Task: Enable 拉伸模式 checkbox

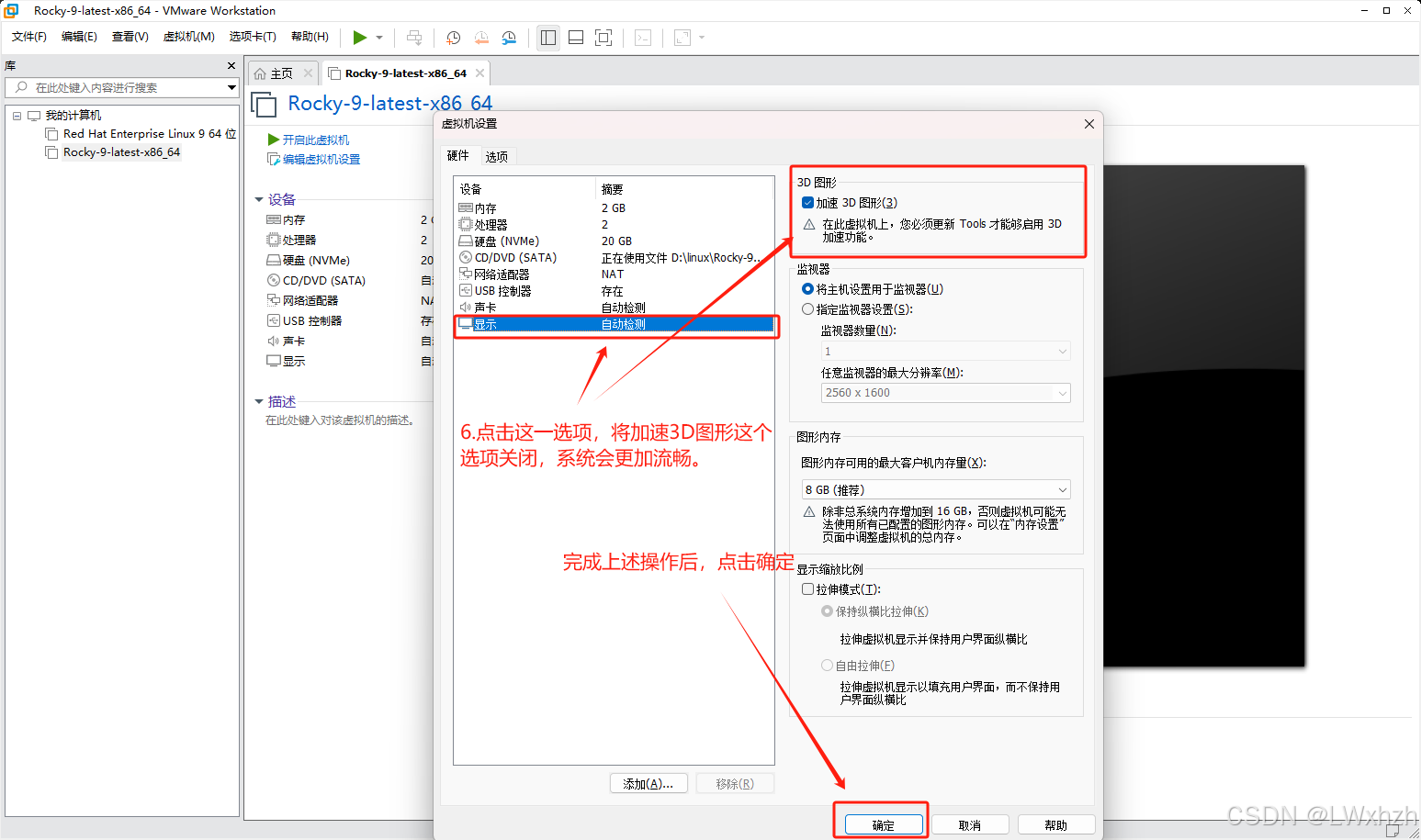Action: (807, 589)
